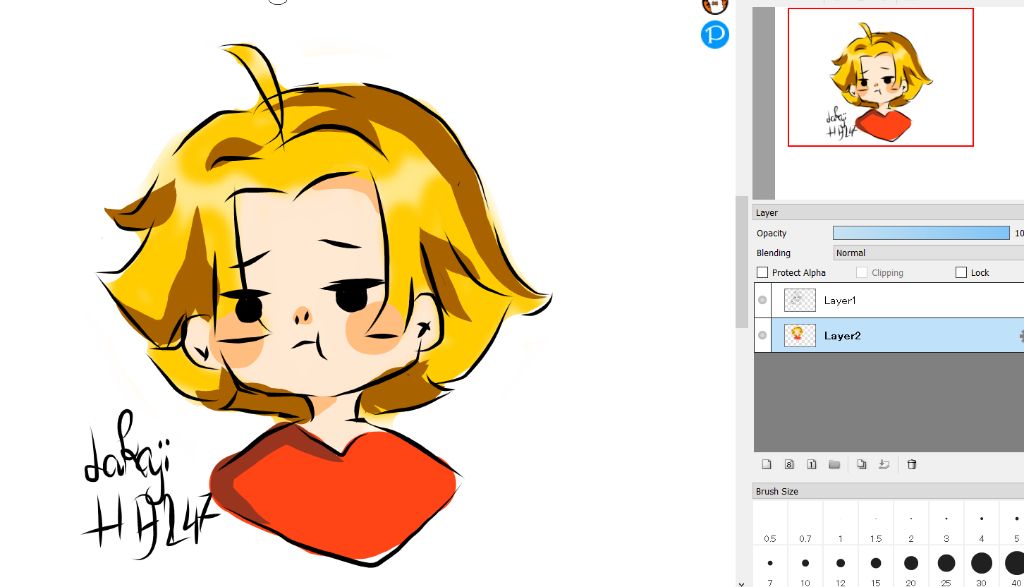1024x587 pixels.
Task: Click the navigator preview of the drawing
Action: pyautogui.click(x=880, y=77)
